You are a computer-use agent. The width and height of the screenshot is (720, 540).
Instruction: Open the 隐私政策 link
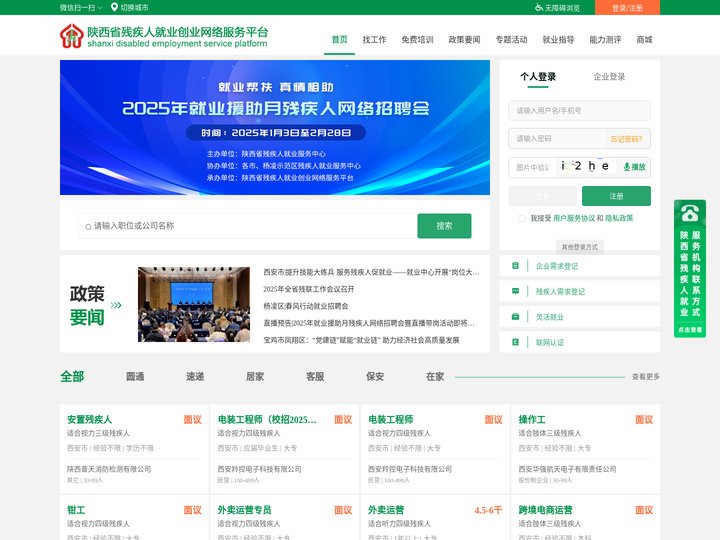[619, 219]
